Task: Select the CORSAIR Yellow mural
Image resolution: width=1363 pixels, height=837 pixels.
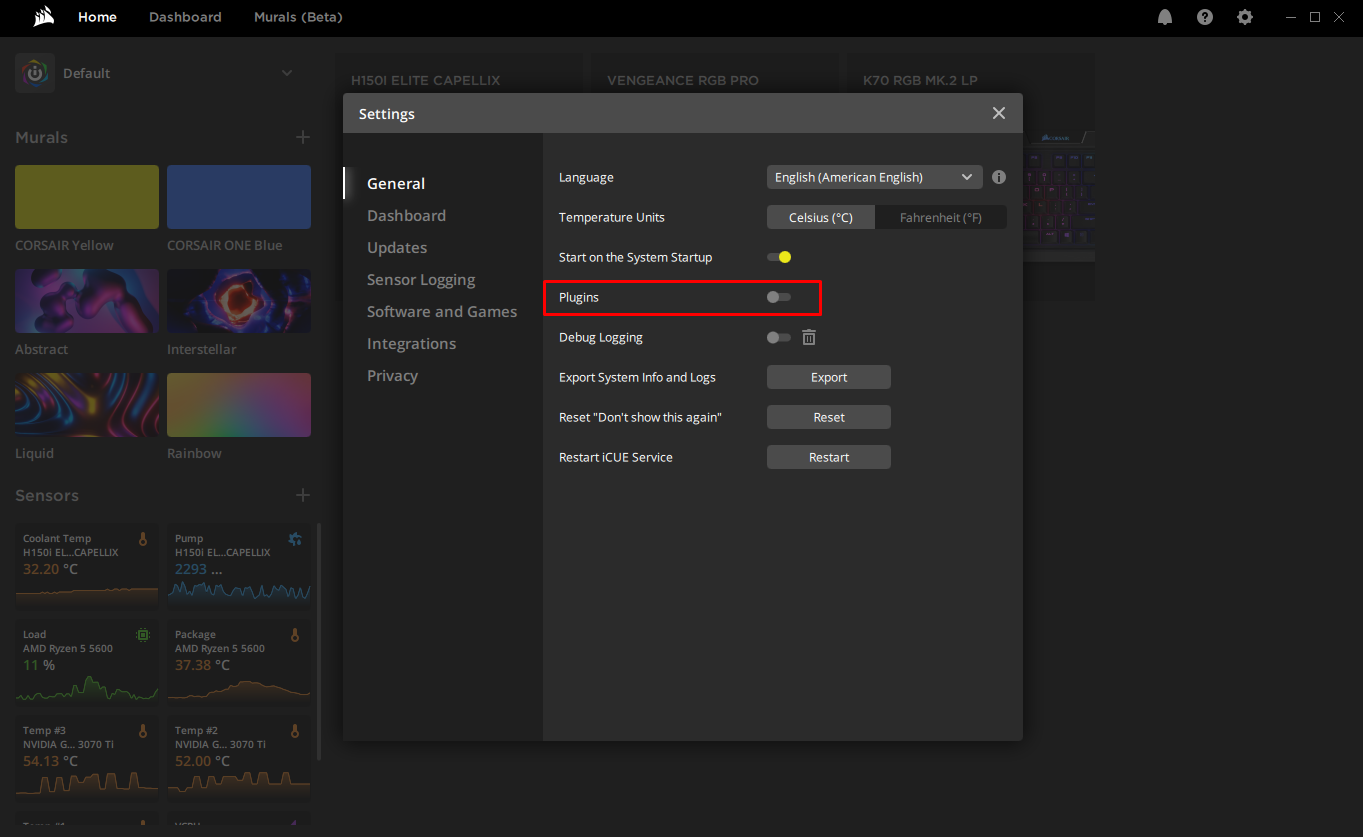Action: [x=87, y=197]
